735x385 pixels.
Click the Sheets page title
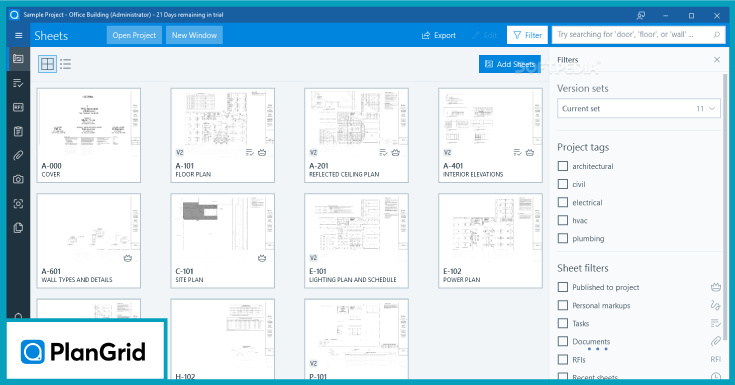pyautogui.click(x=51, y=36)
